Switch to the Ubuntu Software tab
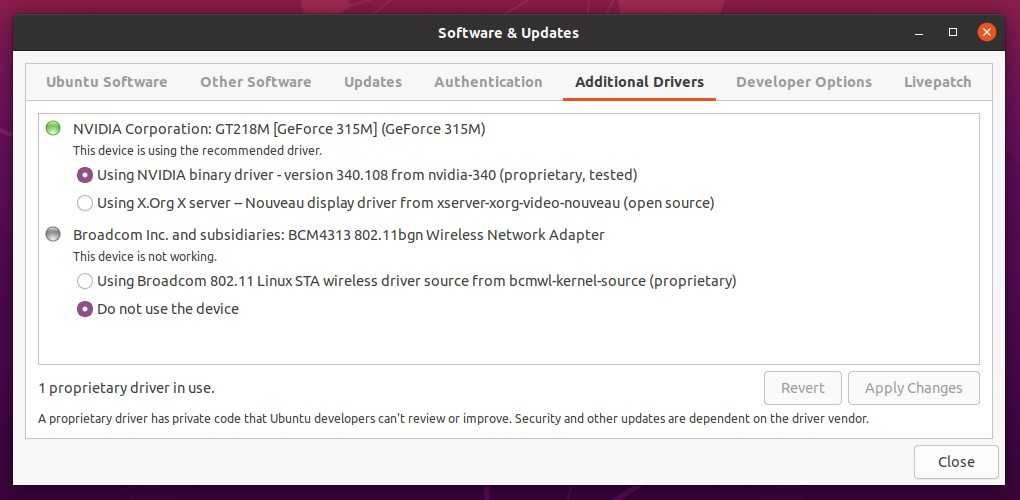1020x500 pixels. point(107,82)
